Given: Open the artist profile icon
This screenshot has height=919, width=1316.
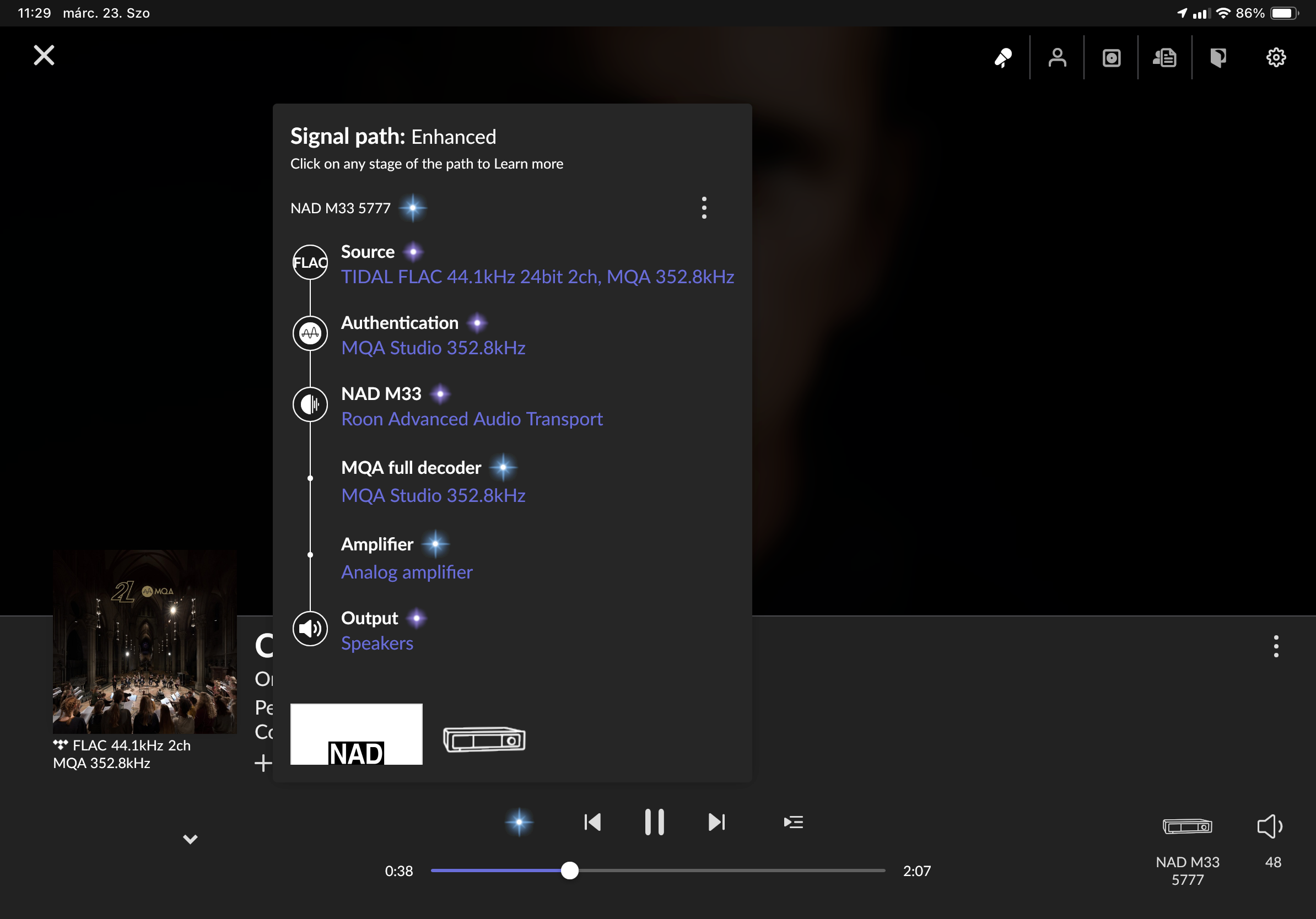Looking at the screenshot, I should click(1057, 58).
